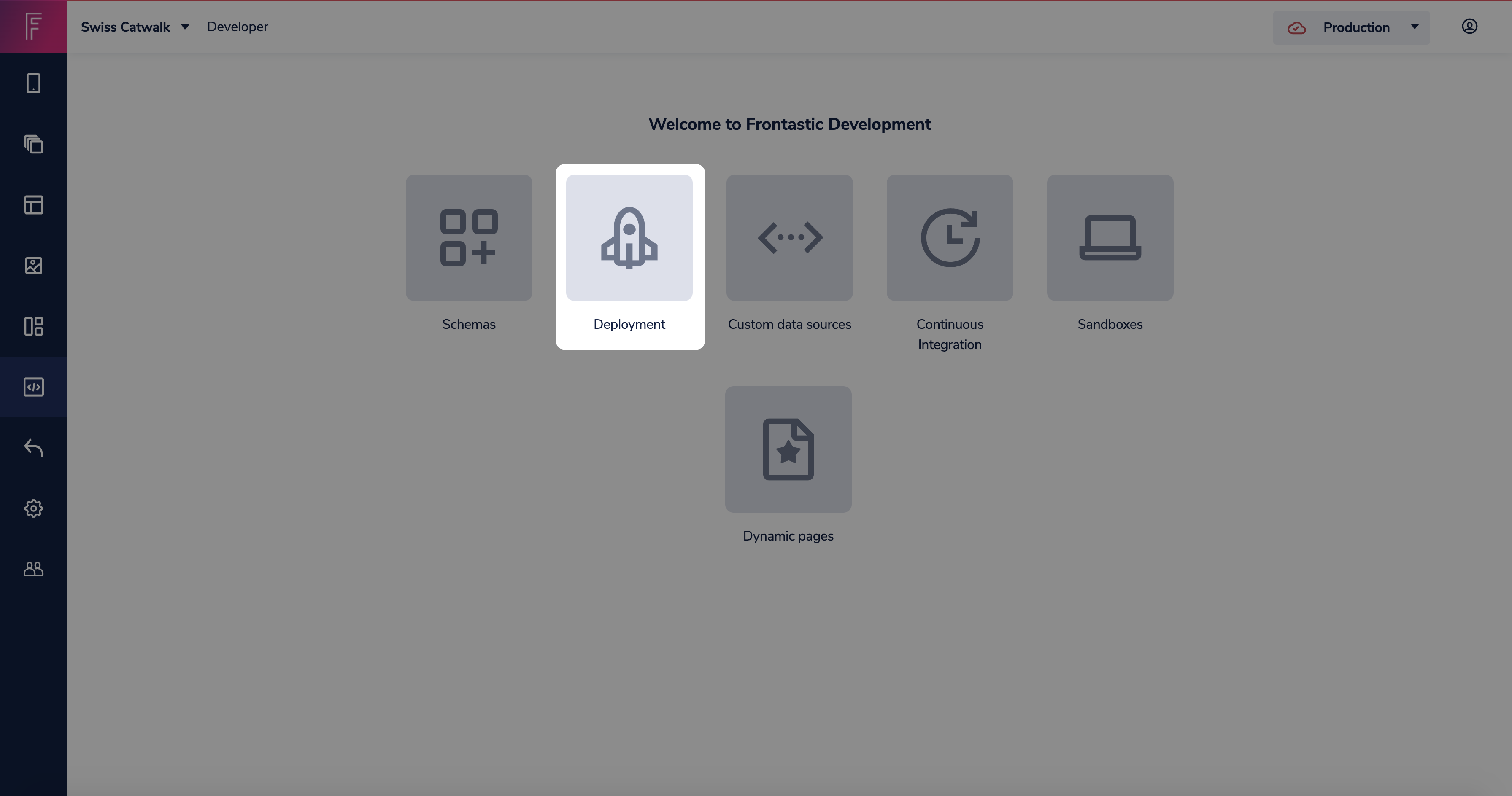Screen dimensions: 1512x796
Task: Open the highlighted Deployment tile
Action: coord(629,237)
